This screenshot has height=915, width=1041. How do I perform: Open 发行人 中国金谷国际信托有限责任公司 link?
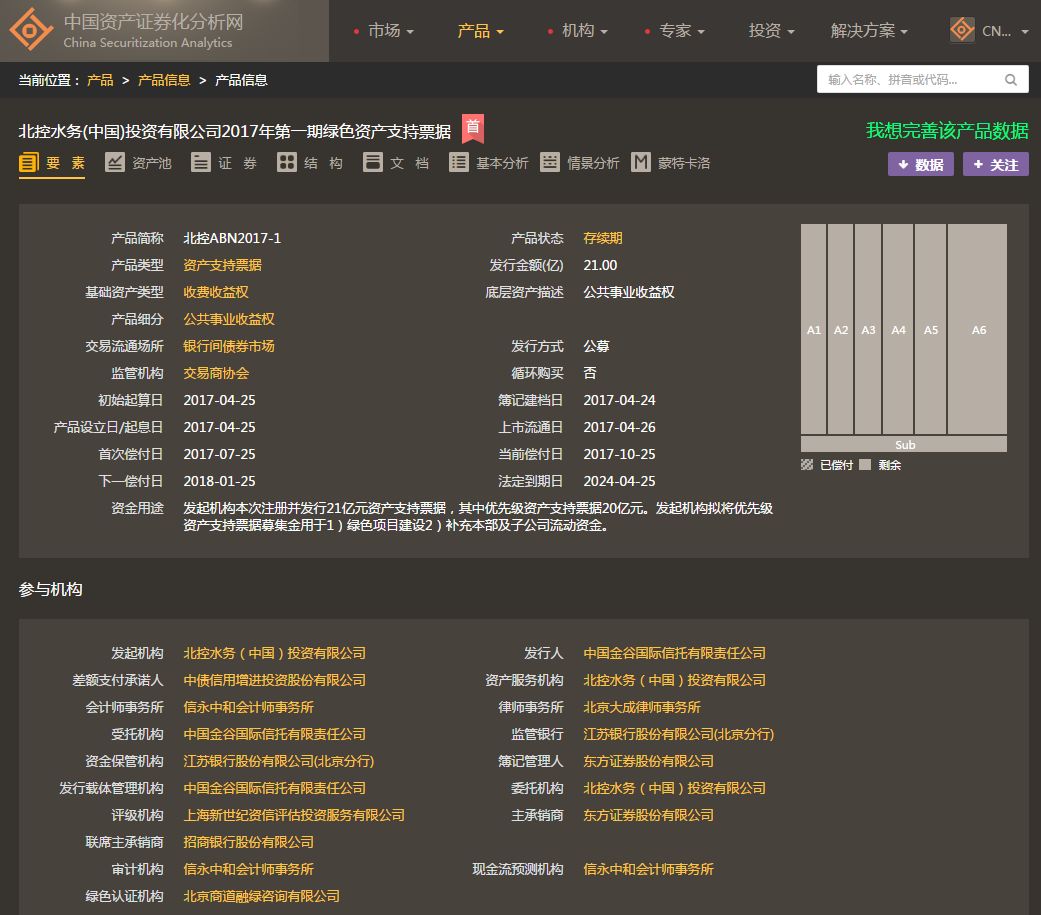click(x=675, y=653)
